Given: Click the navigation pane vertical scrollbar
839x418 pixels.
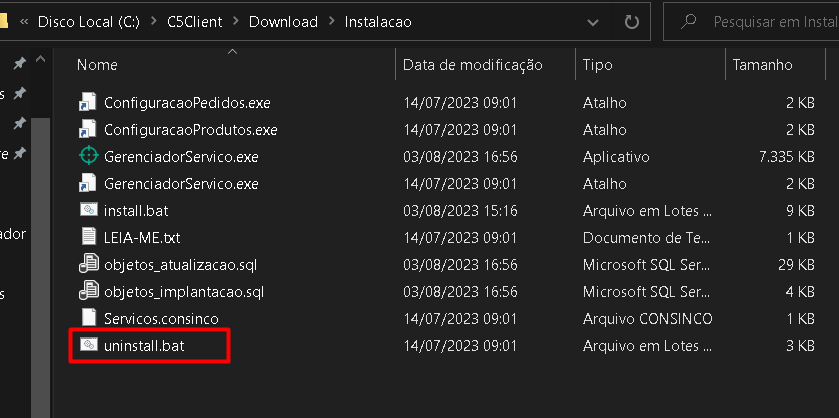Looking at the screenshot, I should [x=40, y=250].
